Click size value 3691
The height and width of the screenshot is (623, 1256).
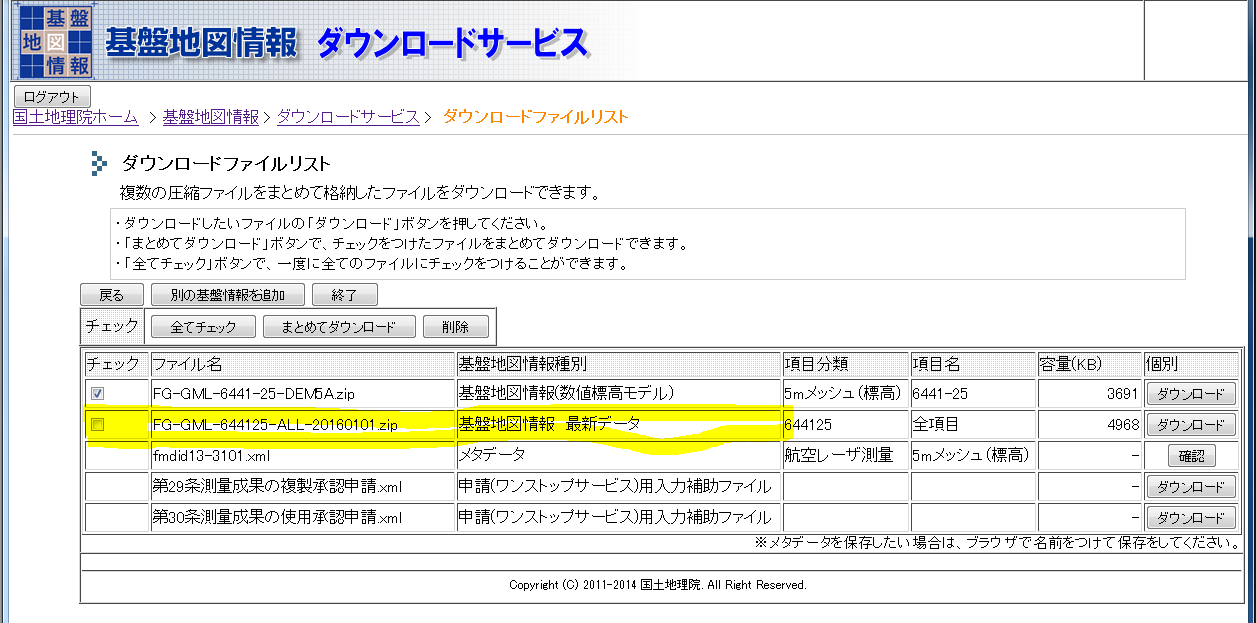tap(1122, 394)
